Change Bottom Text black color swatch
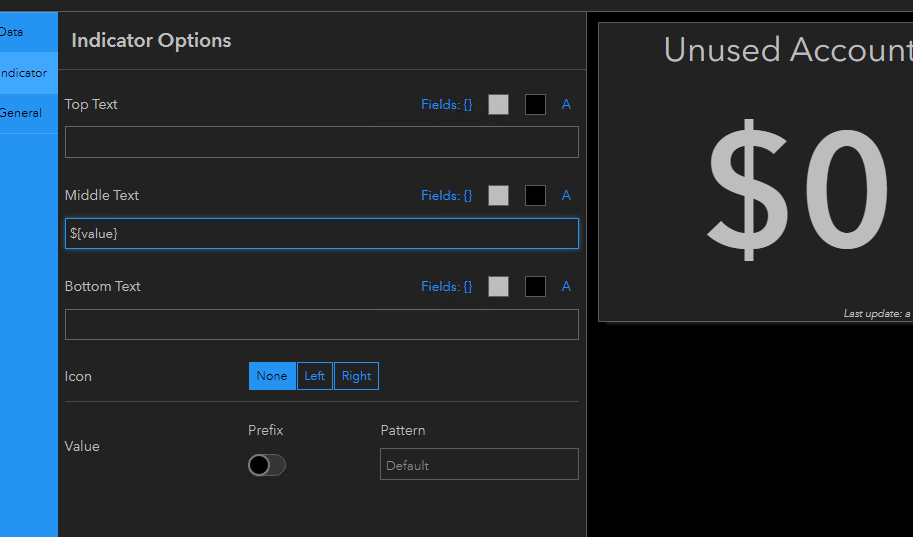The height and width of the screenshot is (537, 913). coord(535,286)
